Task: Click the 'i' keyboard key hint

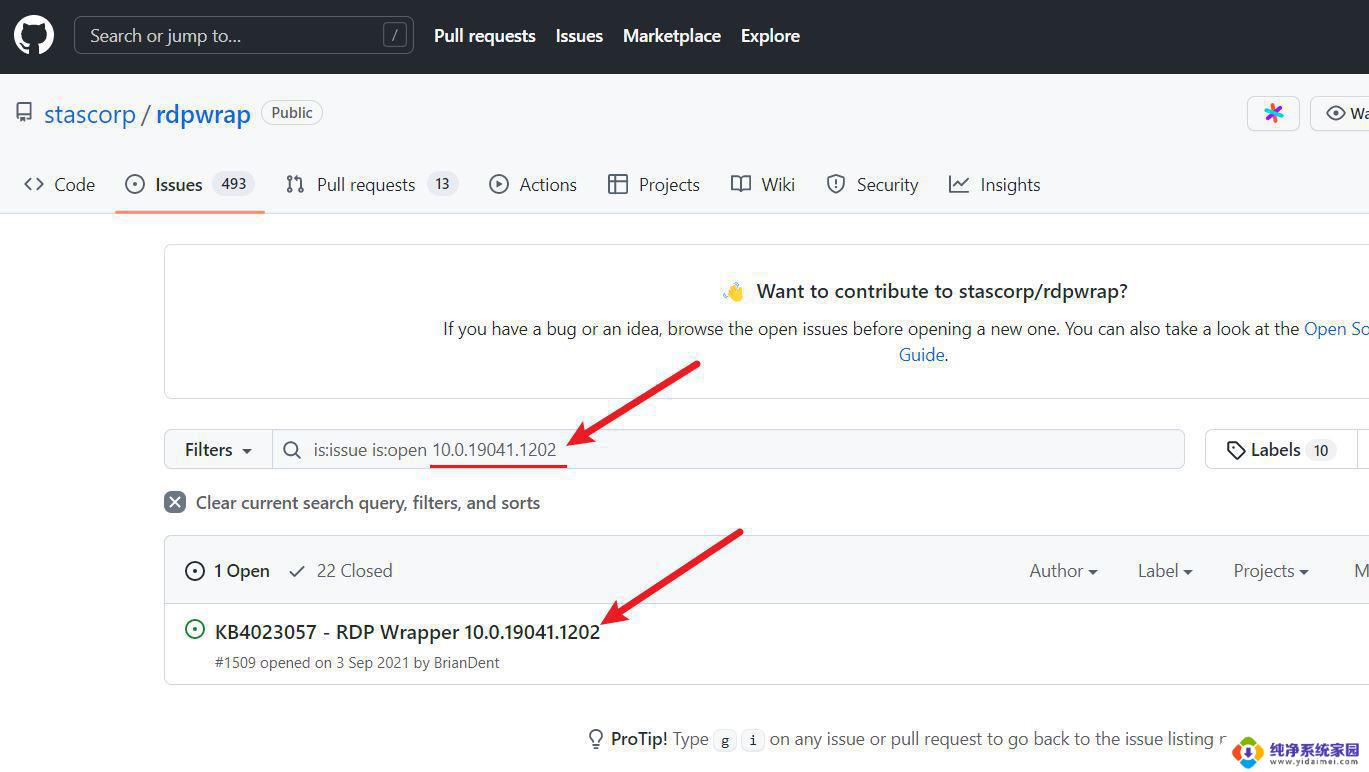Action: (x=752, y=741)
